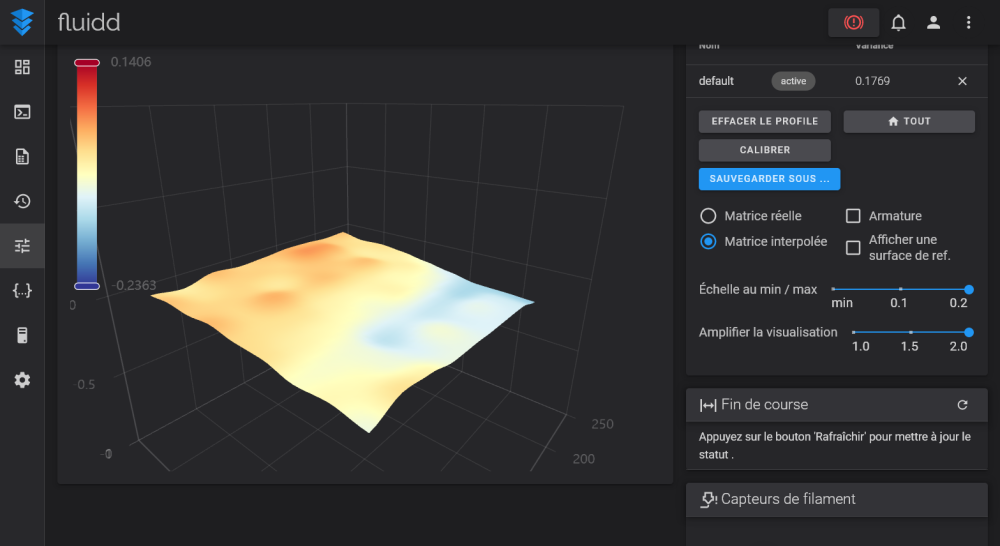Open the Tune page sliders icon
1000x546 pixels.
[x=22, y=246]
